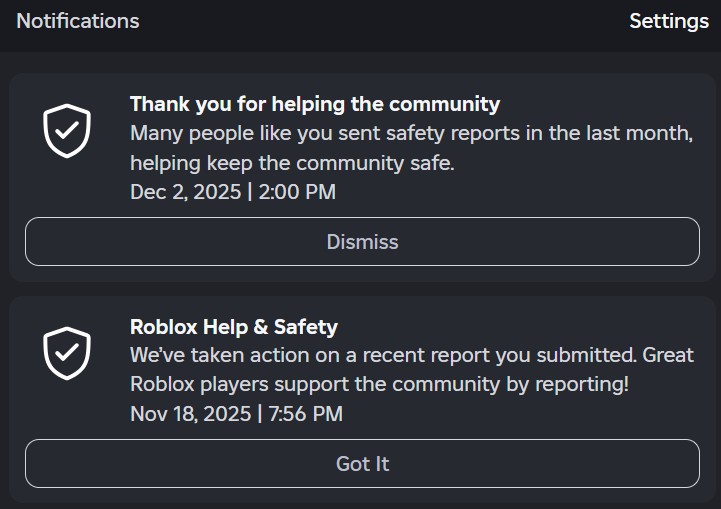This screenshot has width=721, height=509.
Task: Click gap between the two notification cards
Action: click(360, 288)
